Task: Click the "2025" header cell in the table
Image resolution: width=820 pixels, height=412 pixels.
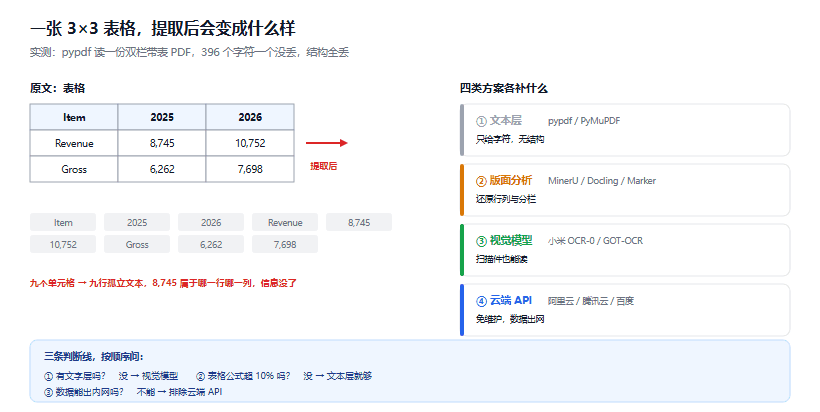Action: coord(162,117)
